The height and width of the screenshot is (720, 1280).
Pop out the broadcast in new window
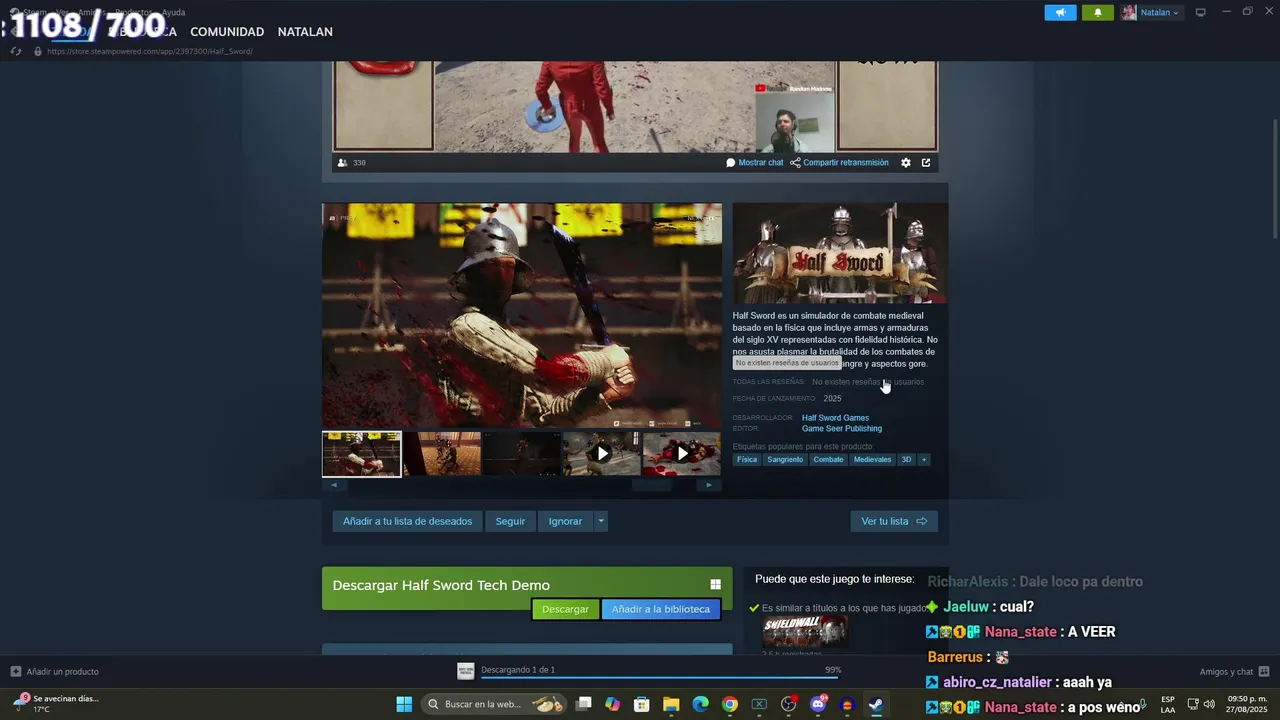[926, 162]
